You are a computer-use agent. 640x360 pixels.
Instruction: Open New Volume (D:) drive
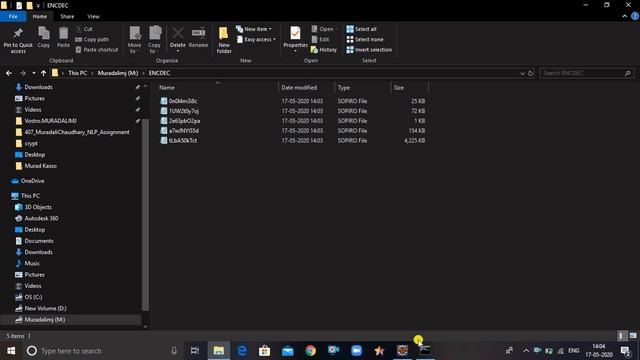[x=45, y=308]
